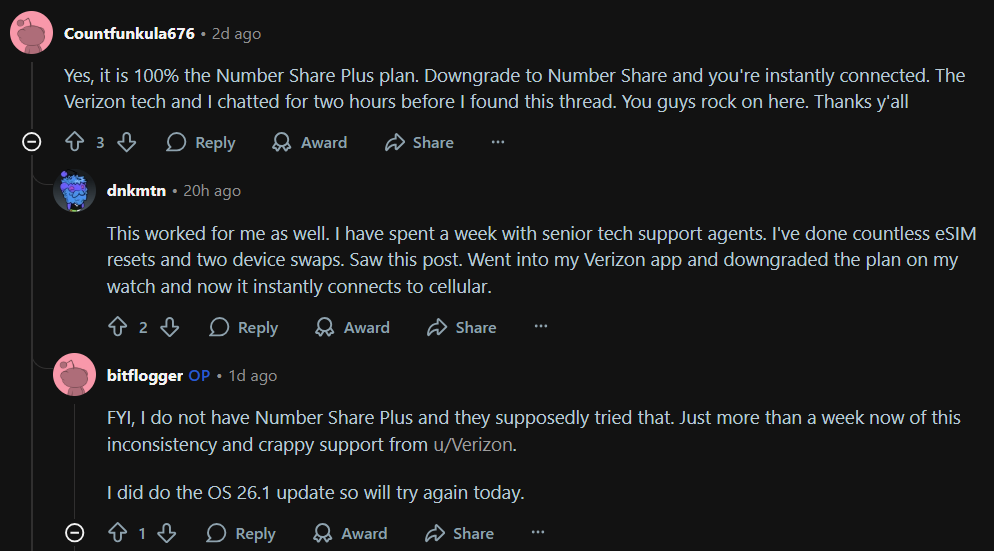
Task: Open Countfunkula676's profile via username
Action: pos(129,33)
